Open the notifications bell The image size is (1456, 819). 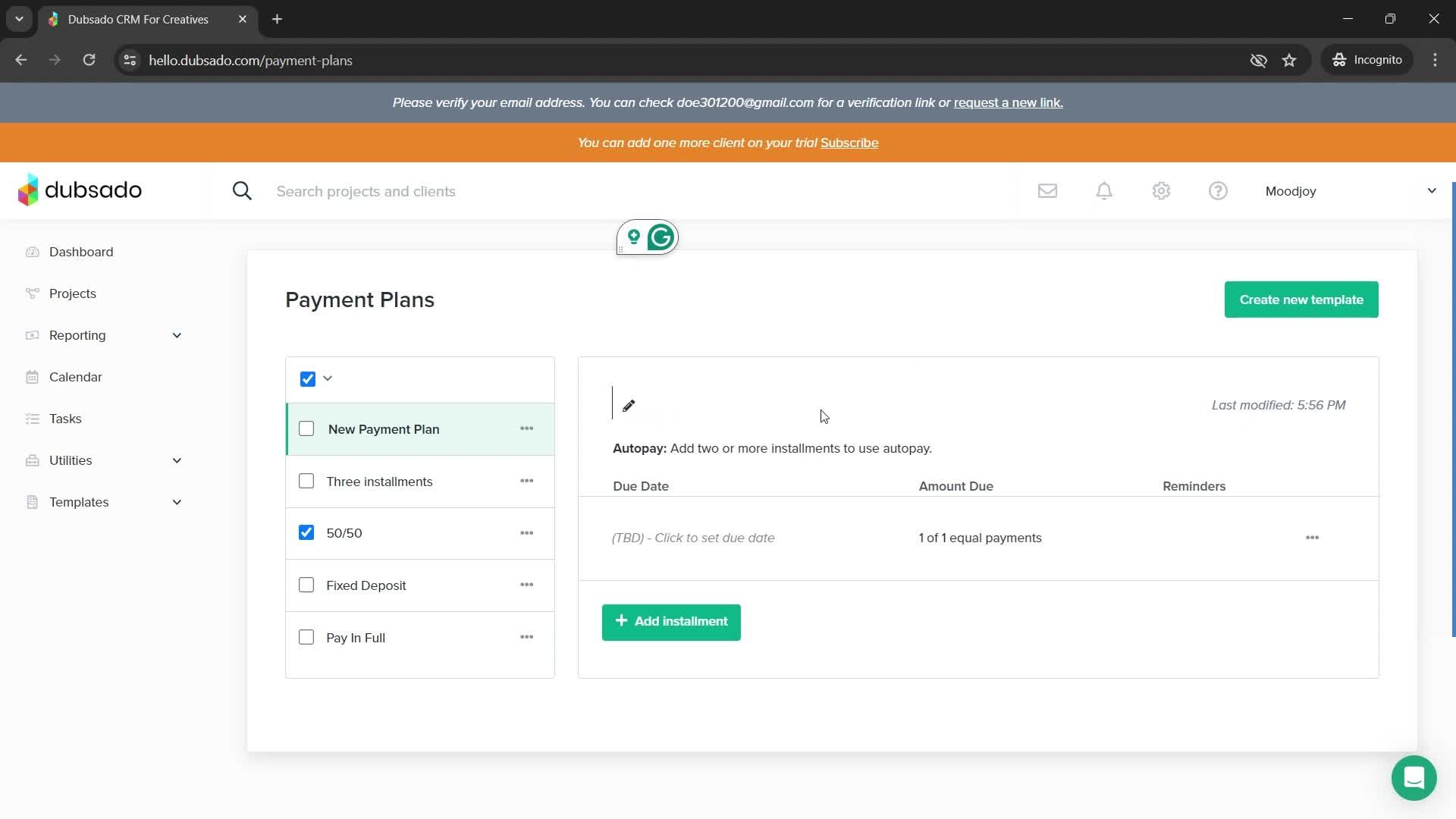pos(1104,191)
